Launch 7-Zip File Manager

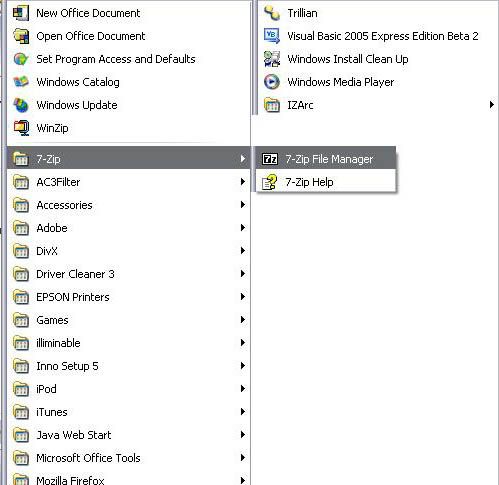click(326, 159)
